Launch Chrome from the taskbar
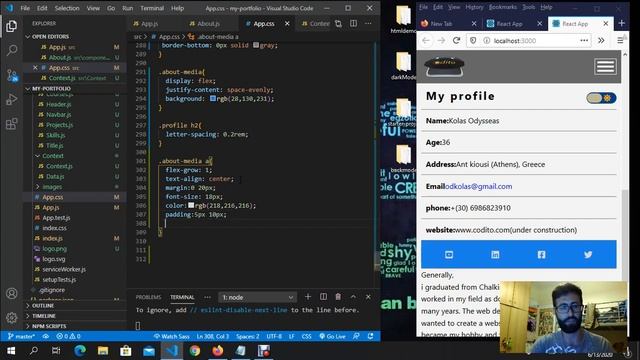The width and height of the screenshot is (640, 360). (x=195, y=351)
